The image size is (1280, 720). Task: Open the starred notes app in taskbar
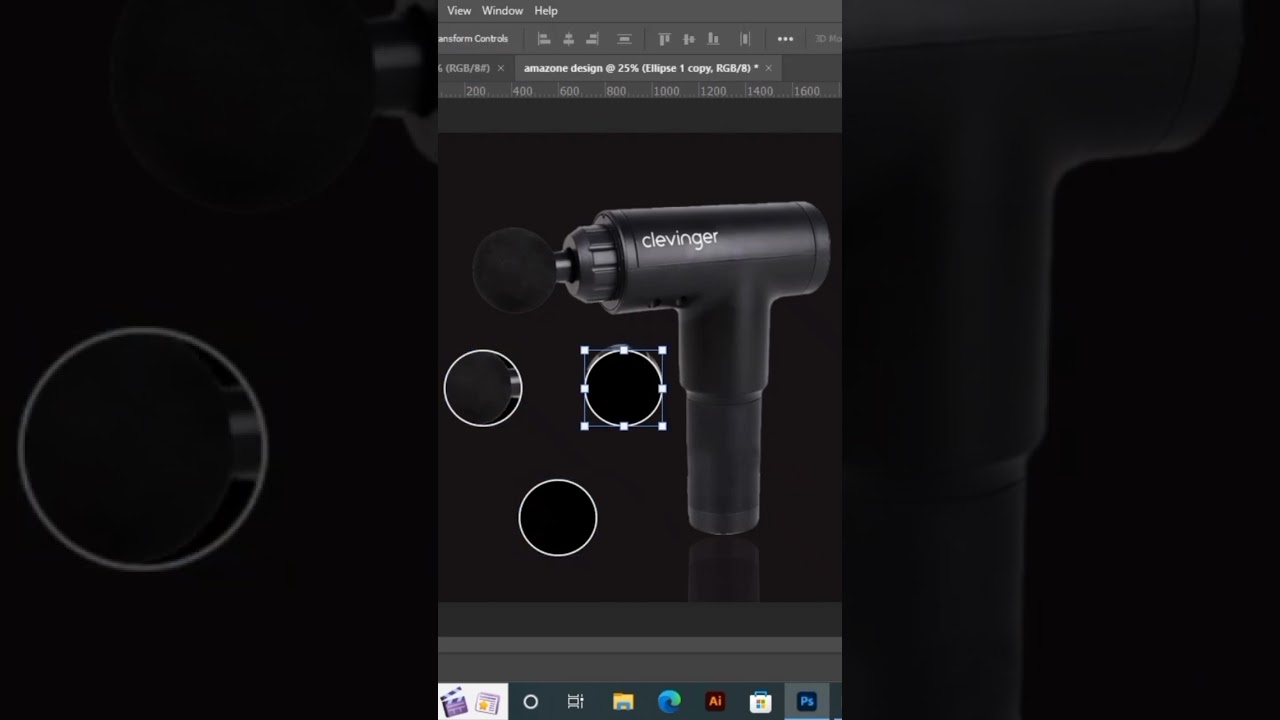pyautogui.click(x=487, y=702)
